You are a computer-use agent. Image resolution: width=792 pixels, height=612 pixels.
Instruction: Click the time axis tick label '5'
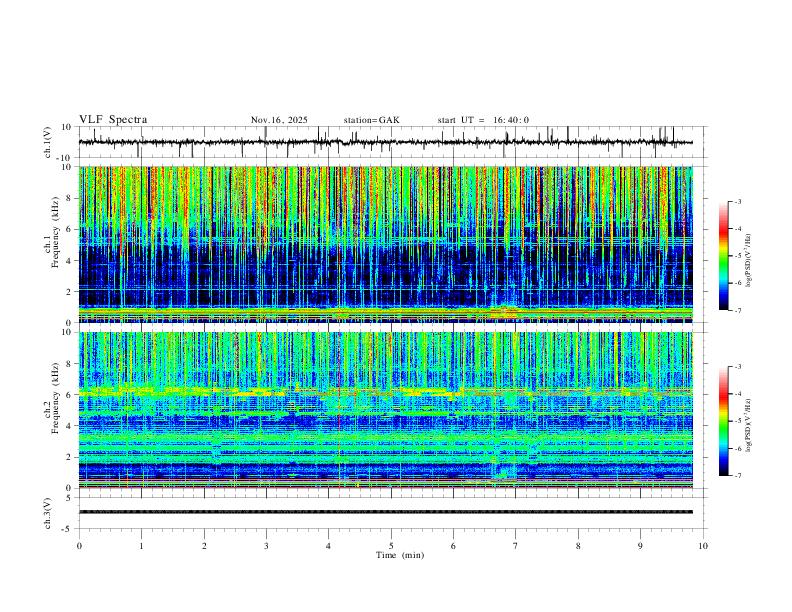pos(391,546)
